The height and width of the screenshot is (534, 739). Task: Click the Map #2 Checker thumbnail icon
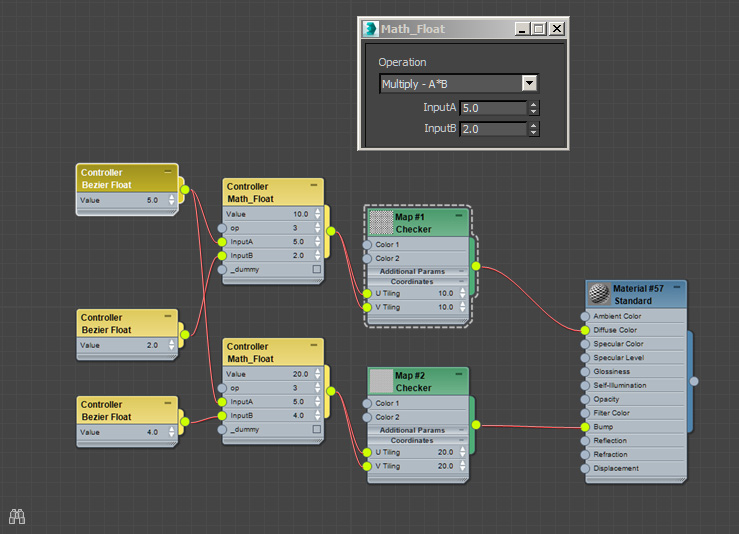point(381,381)
